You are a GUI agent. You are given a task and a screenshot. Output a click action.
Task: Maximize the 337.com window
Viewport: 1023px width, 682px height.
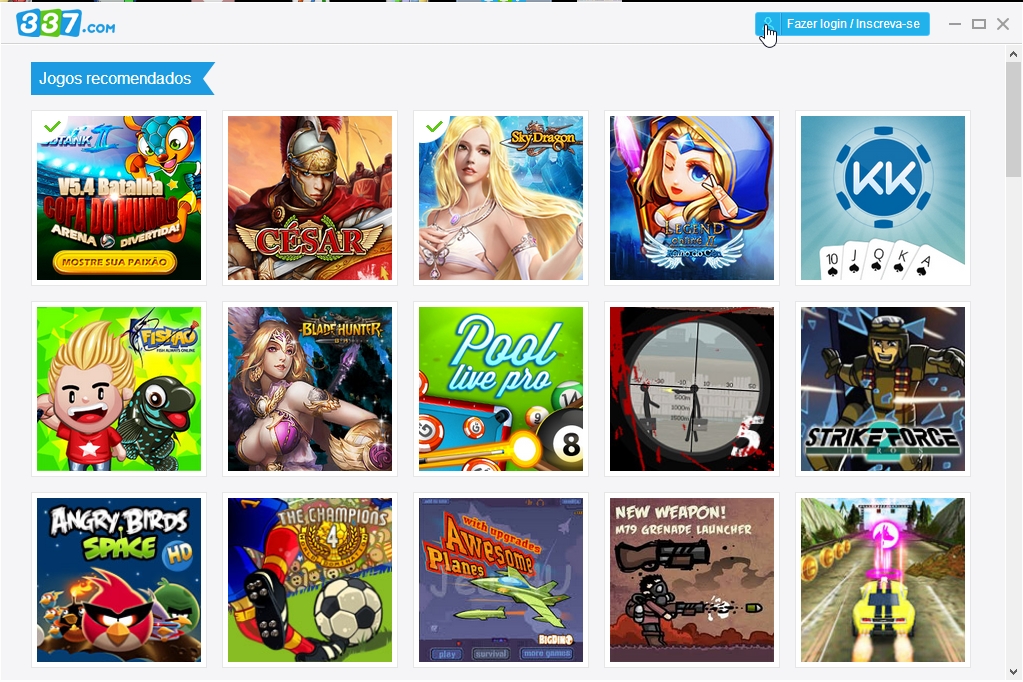(x=979, y=24)
